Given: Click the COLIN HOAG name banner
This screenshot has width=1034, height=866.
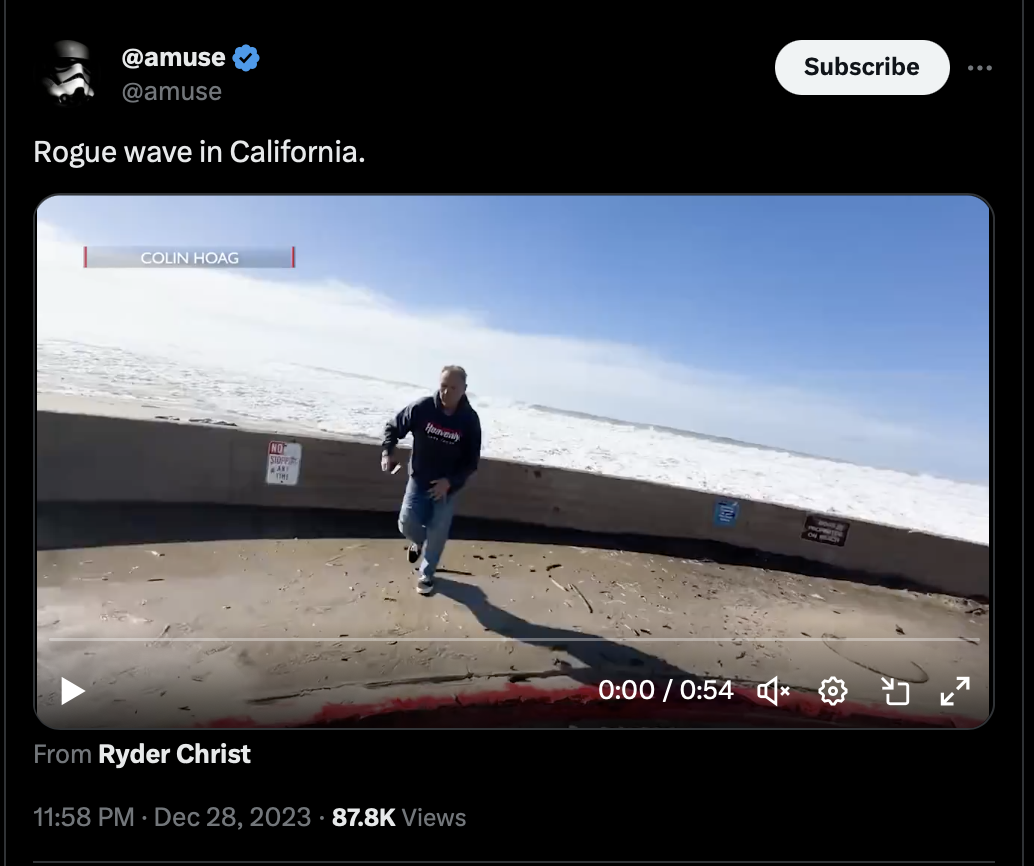Looking at the screenshot, I should (x=189, y=257).
